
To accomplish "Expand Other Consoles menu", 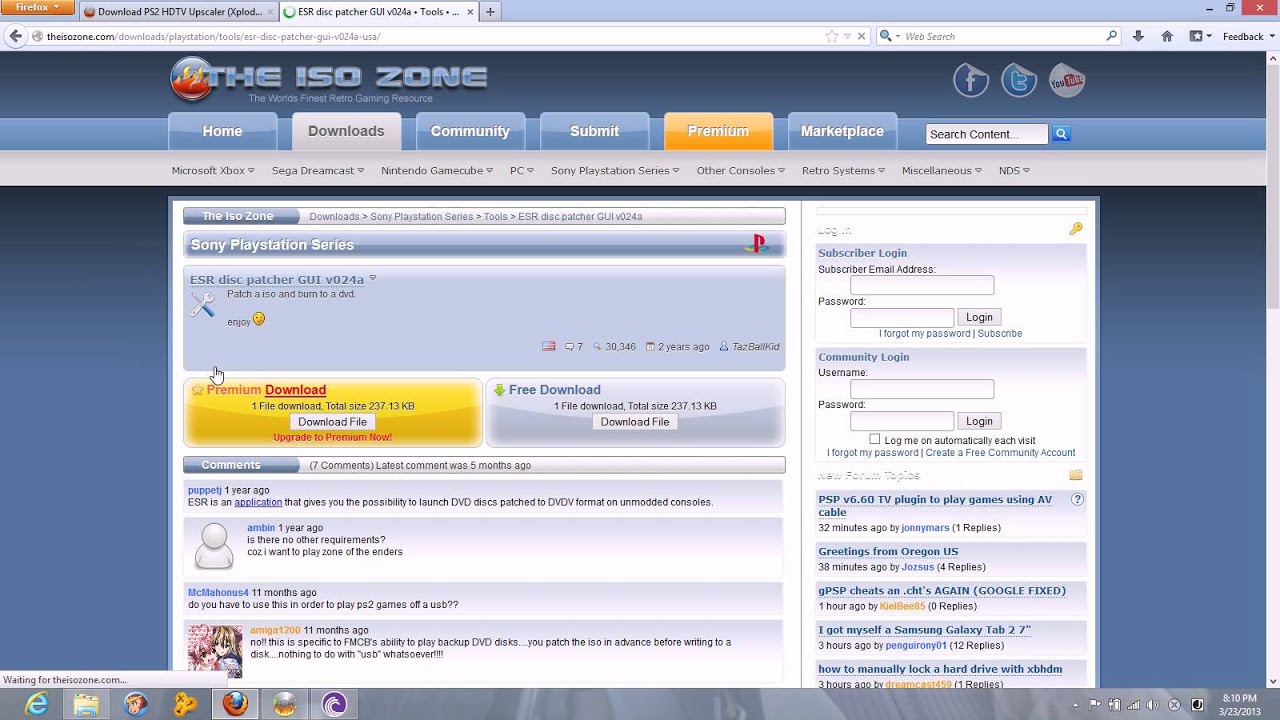I will coord(741,170).
